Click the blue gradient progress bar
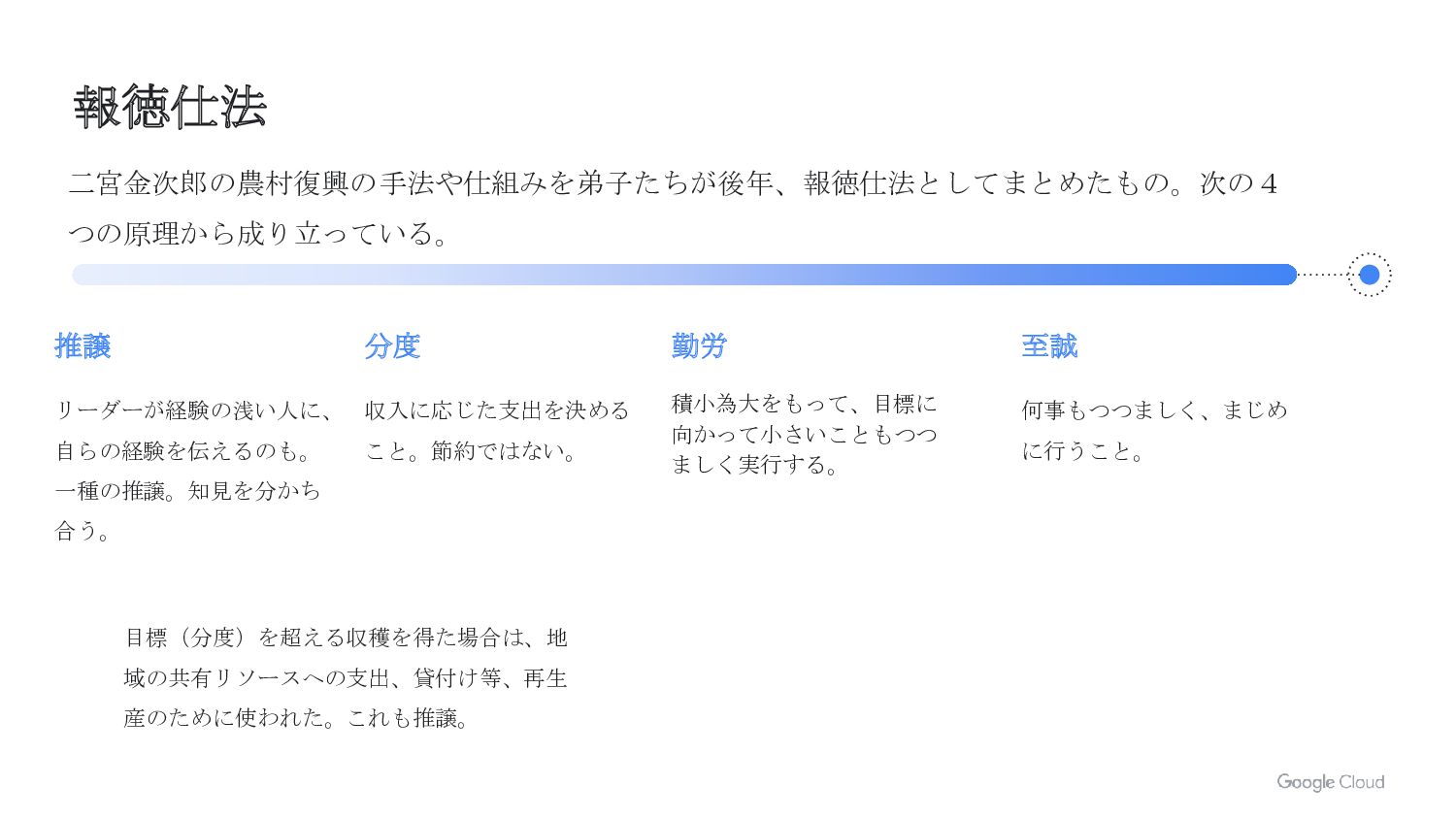This screenshot has width=1456, height=819. coord(684,275)
